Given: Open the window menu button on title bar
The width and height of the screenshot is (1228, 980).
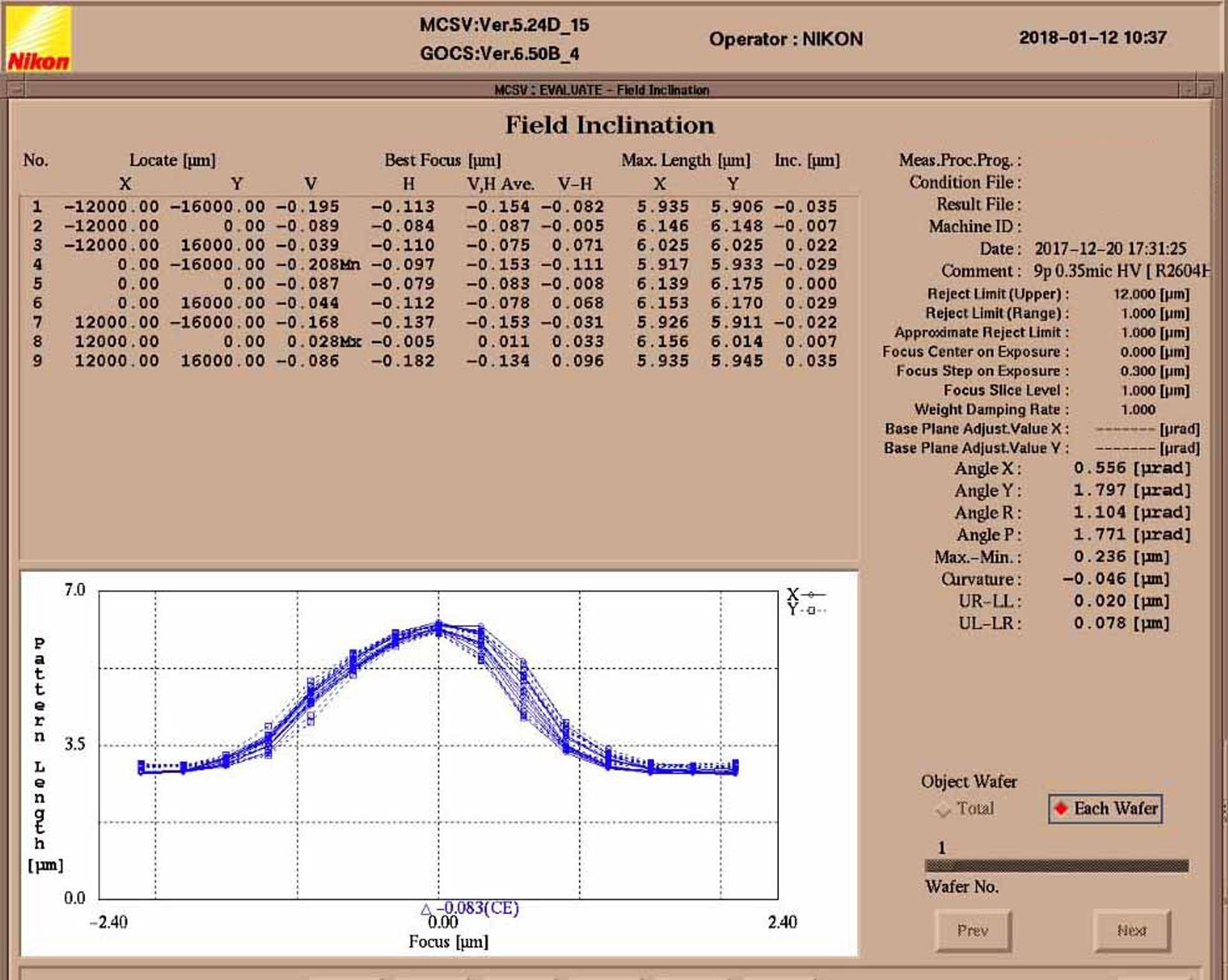Looking at the screenshot, I should coord(15,90).
